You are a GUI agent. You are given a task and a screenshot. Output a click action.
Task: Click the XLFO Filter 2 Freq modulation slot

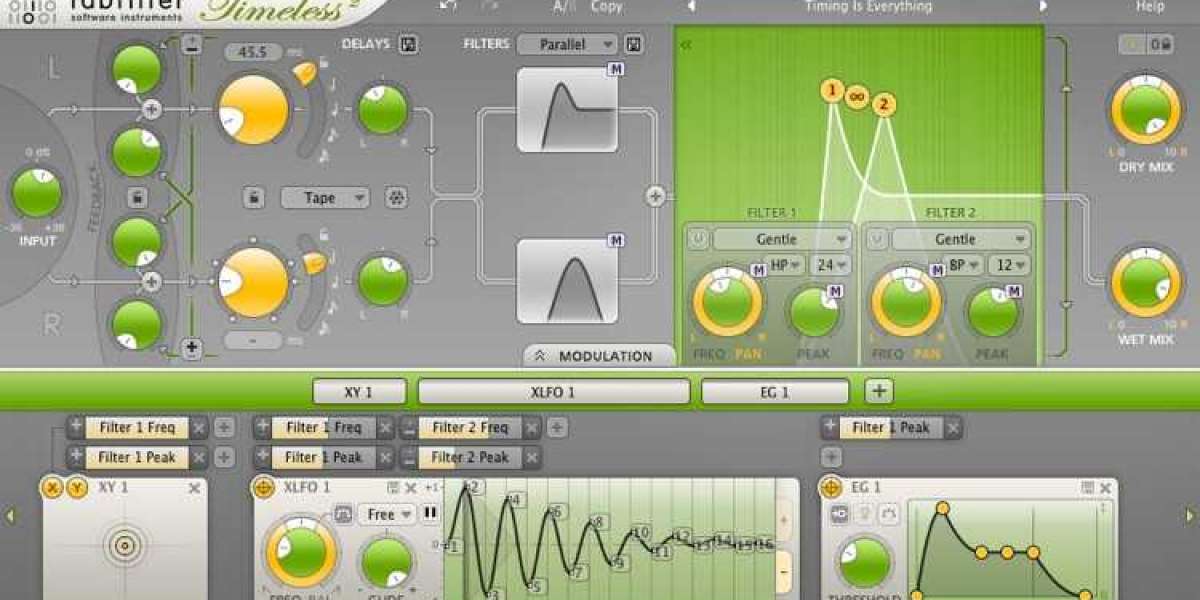(470, 427)
